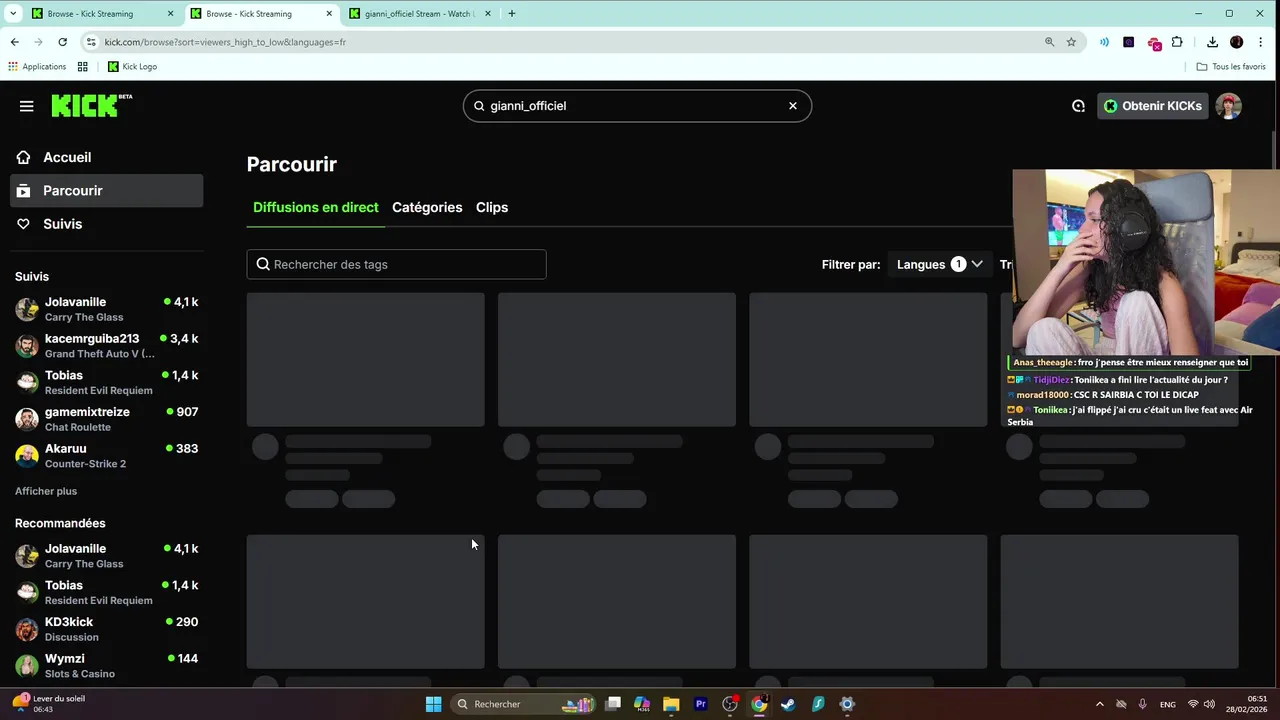Image resolution: width=1280 pixels, height=720 pixels.
Task: Click the search field with gianni_officiel
Action: tap(637, 106)
